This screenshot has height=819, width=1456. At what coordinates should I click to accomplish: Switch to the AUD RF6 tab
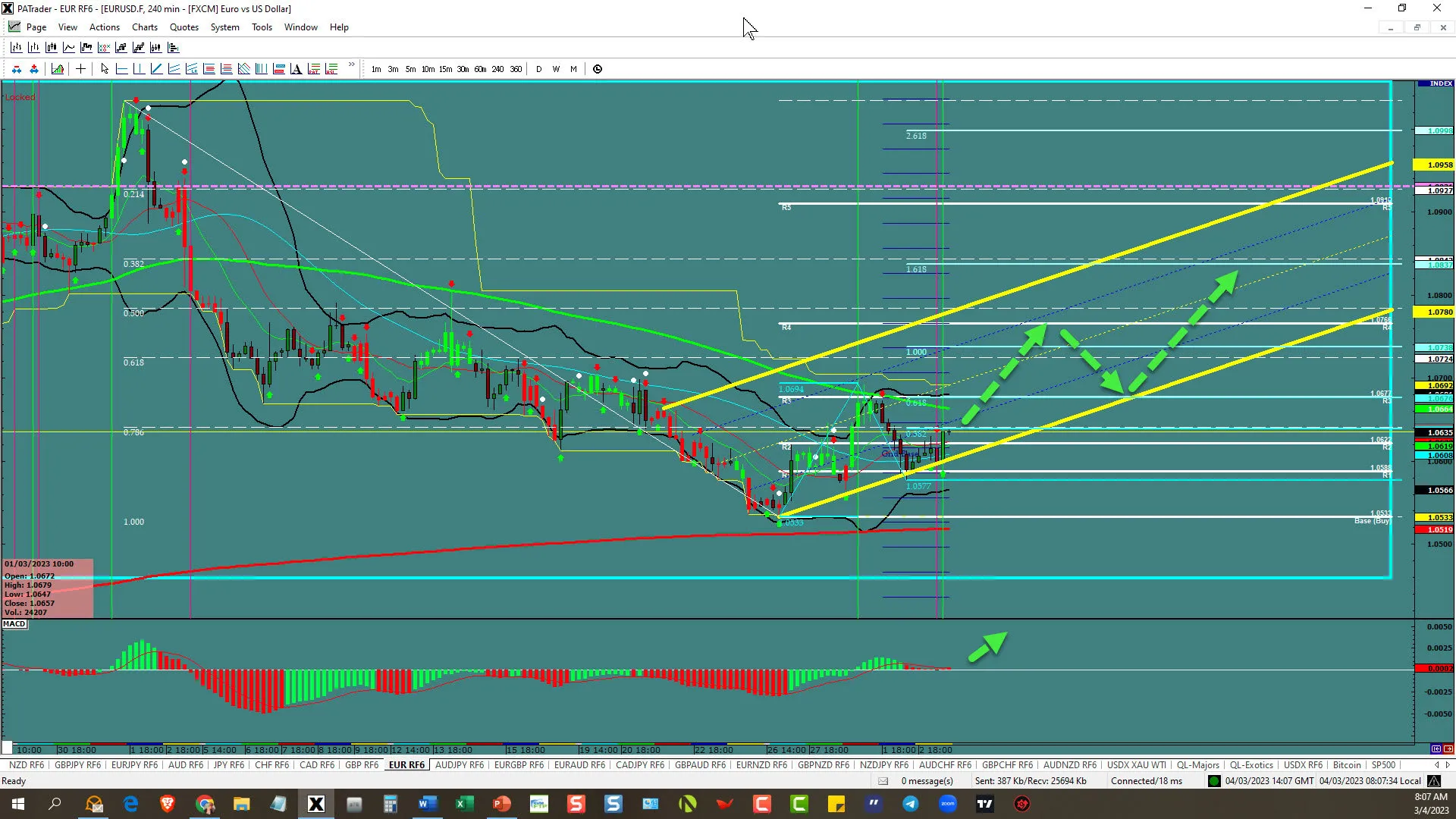(x=186, y=765)
